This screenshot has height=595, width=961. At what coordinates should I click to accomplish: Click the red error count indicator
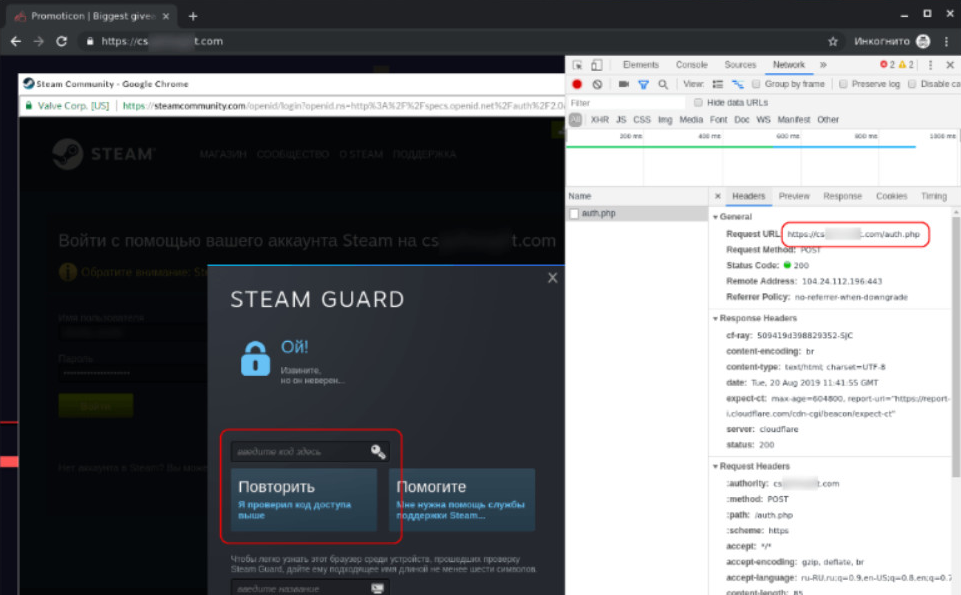887,64
